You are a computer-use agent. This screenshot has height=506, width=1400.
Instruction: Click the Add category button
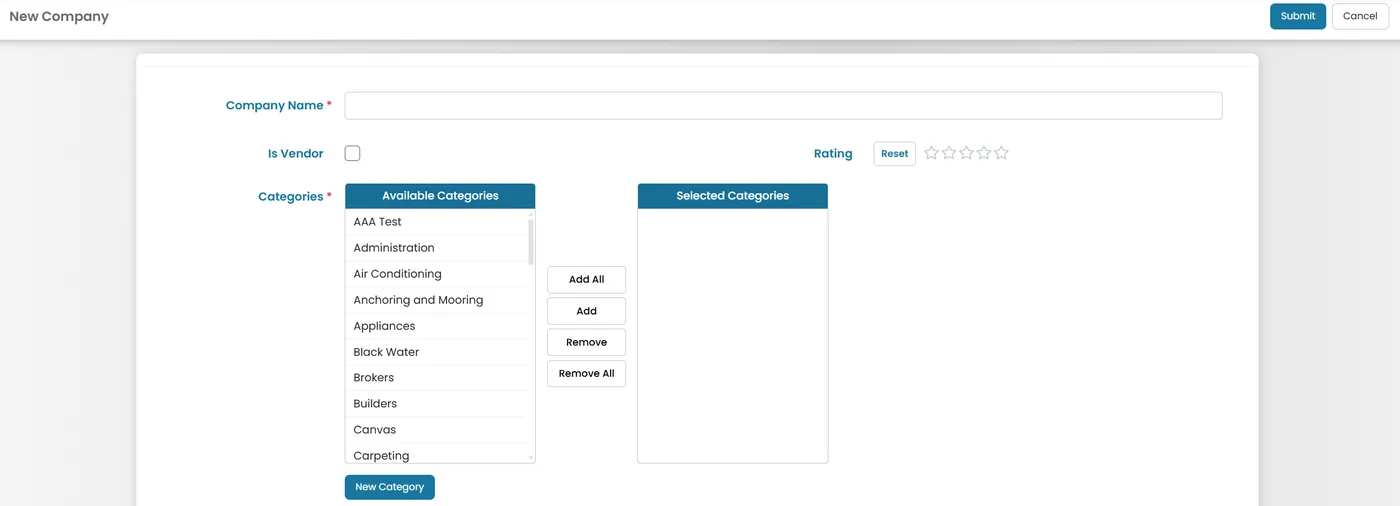pos(586,311)
